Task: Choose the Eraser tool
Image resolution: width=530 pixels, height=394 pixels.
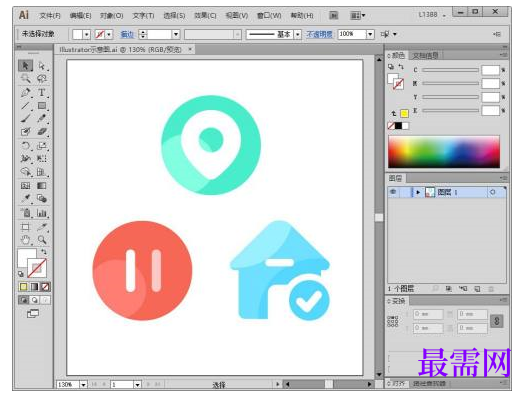Action: click(42, 131)
